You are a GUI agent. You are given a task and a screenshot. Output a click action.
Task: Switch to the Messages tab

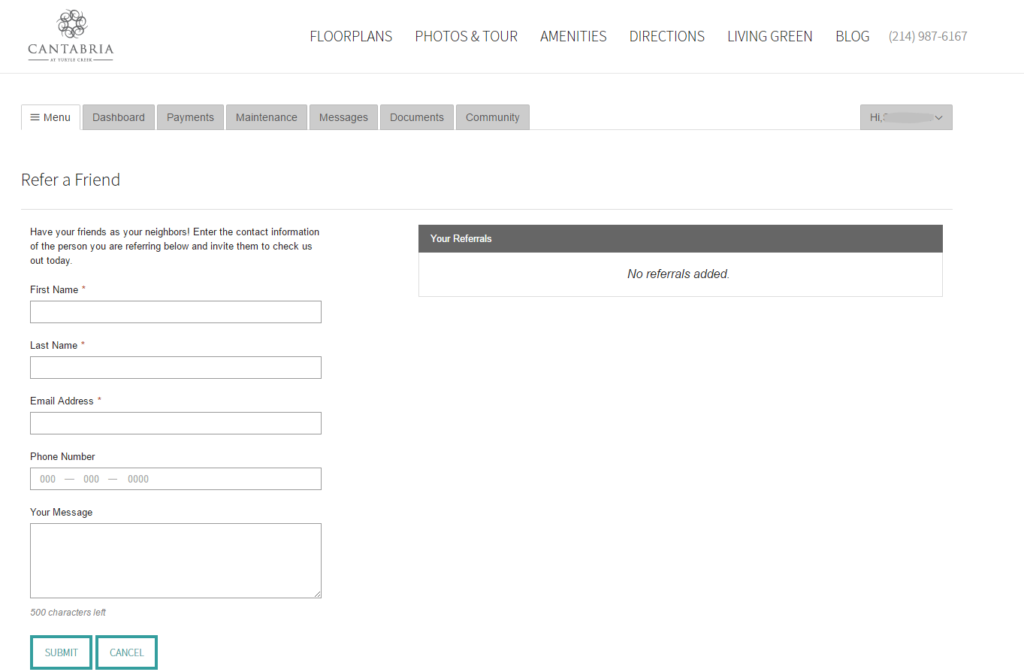click(x=343, y=117)
